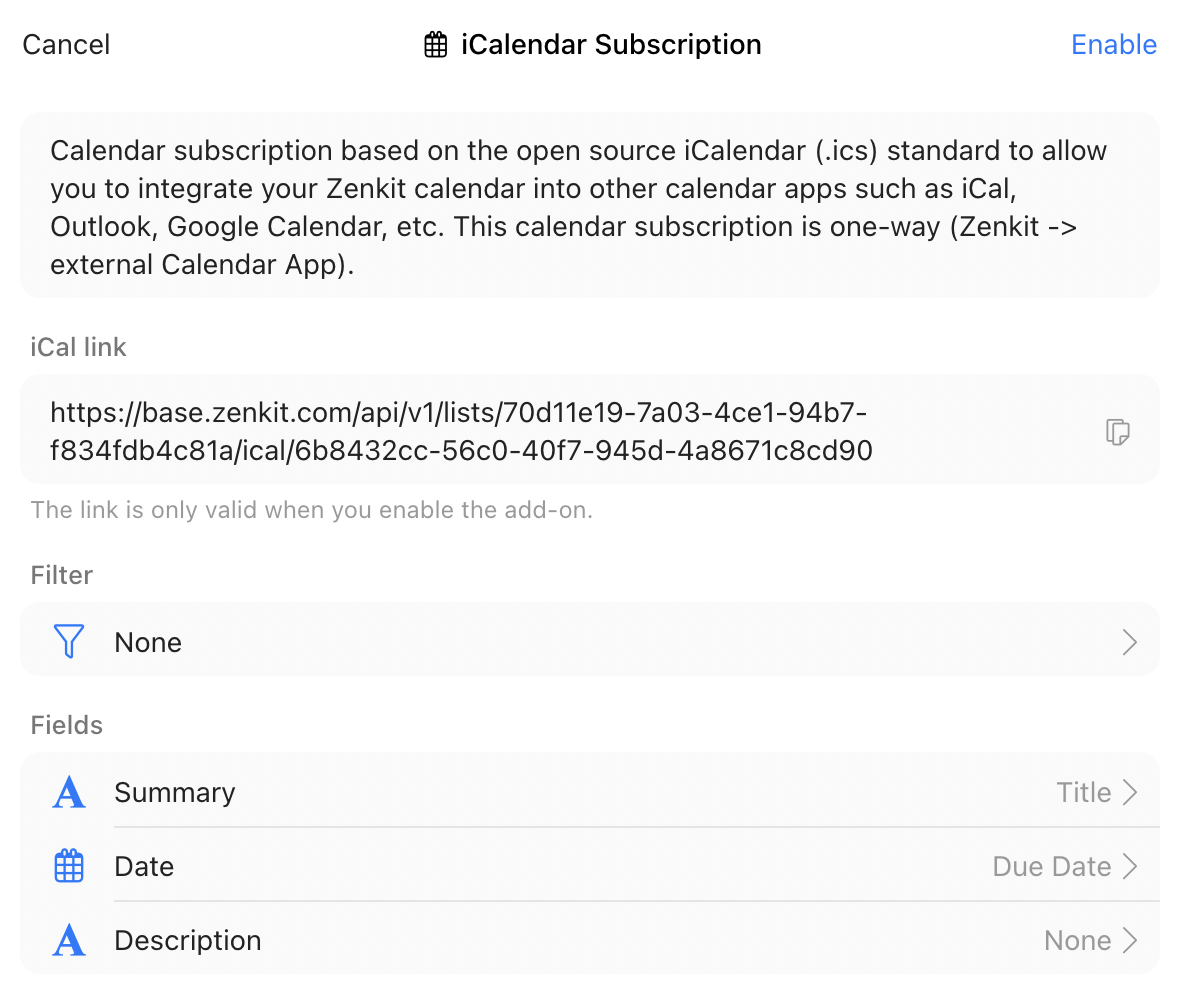
Task: Select the Summary field row label
Action: [175, 792]
